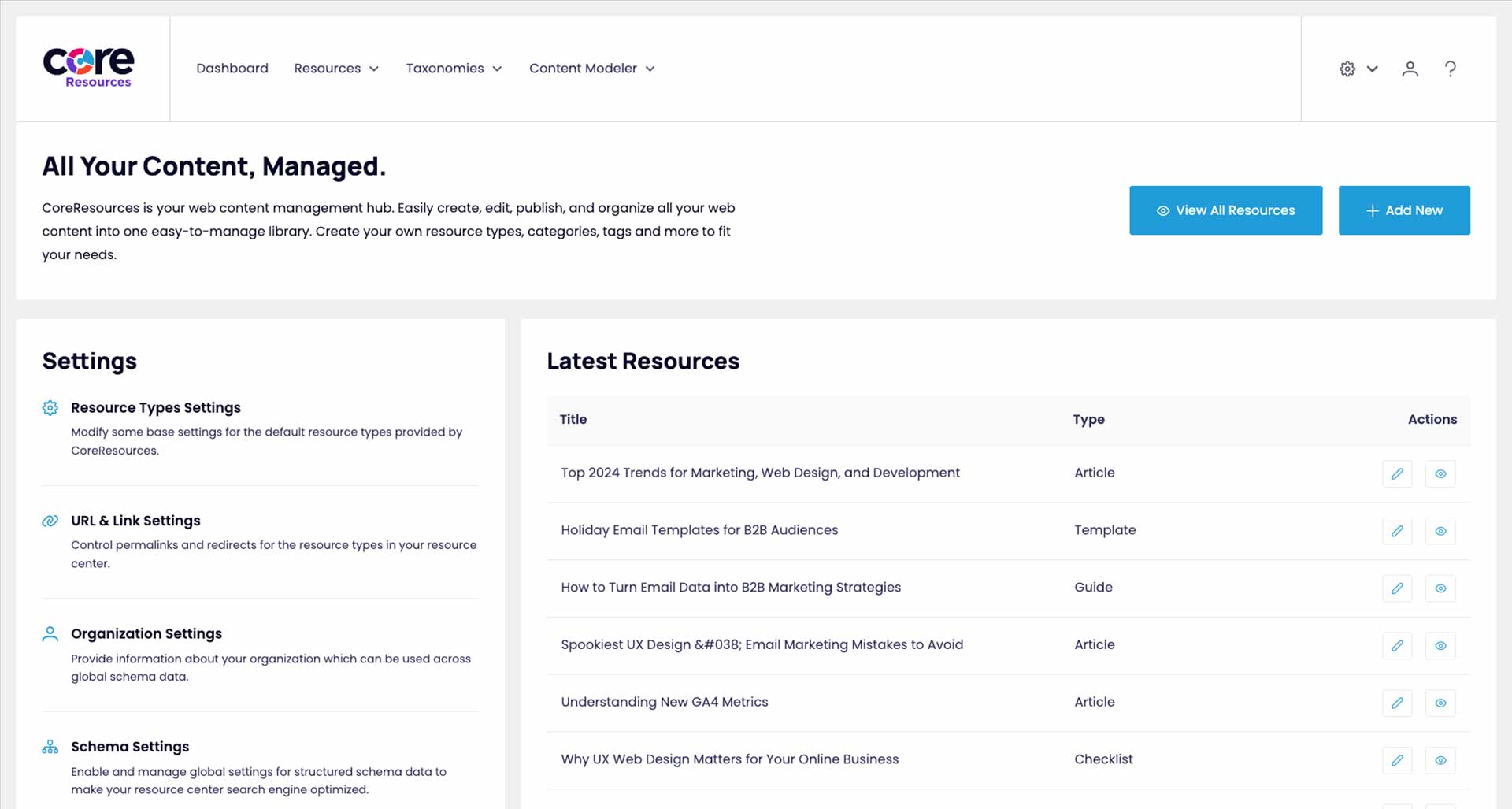Edit the Top 2024 Trends article
The width and height of the screenshot is (1512, 809).
pyautogui.click(x=1397, y=473)
